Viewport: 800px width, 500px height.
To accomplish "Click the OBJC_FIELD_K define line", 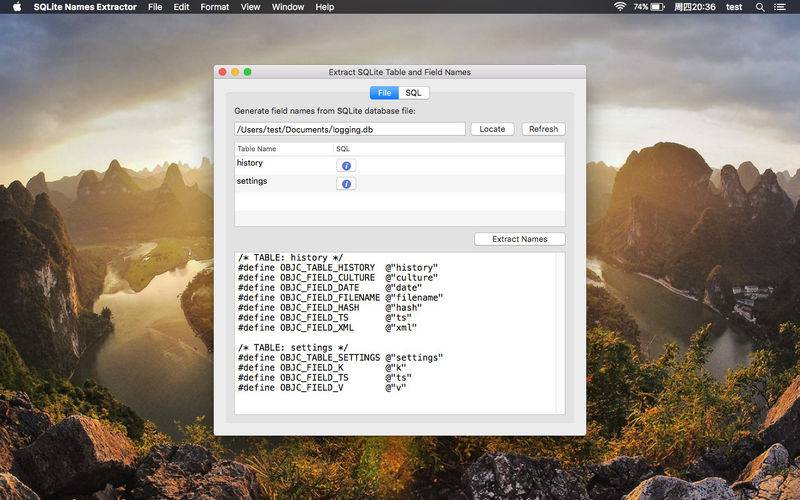I will coord(322,368).
